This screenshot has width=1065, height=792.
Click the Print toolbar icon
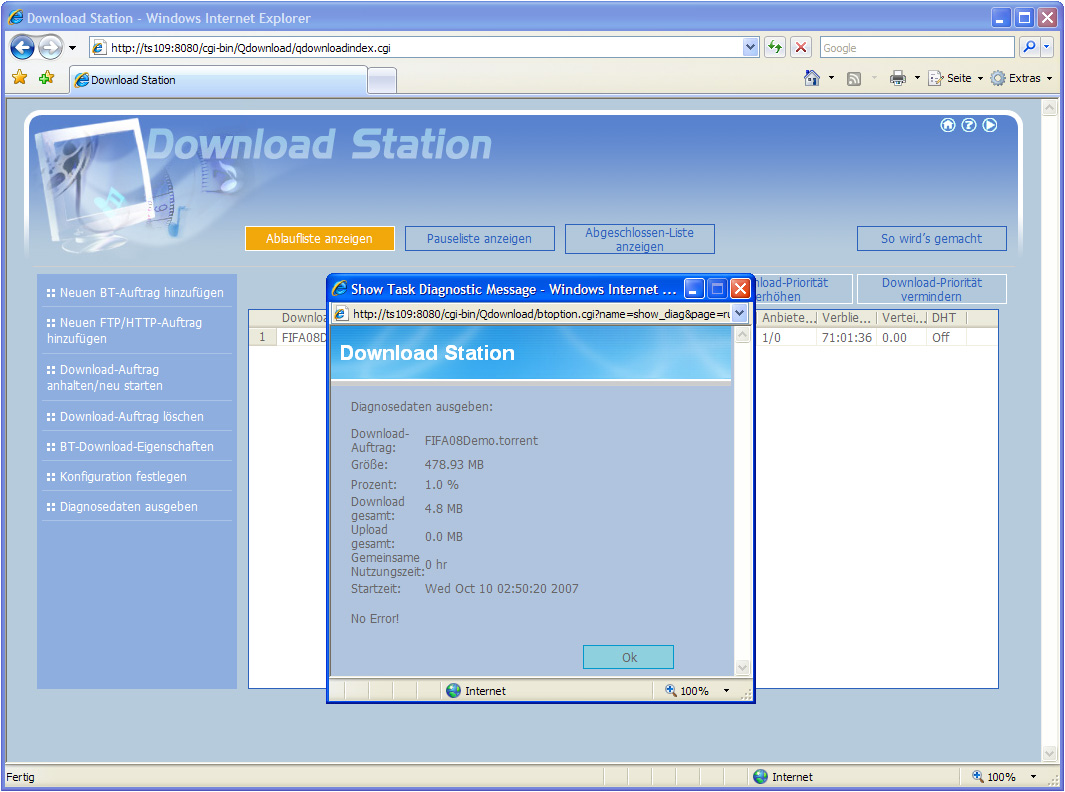(897, 78)
